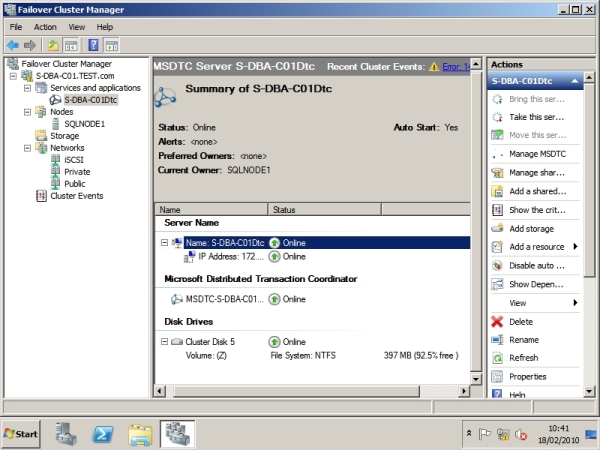Image resolution: width=600 pixels, height=450 pixels.
Task: Collapse the Name: S-DBA-C01Dtc resource row
Action: tap(164, 242)
